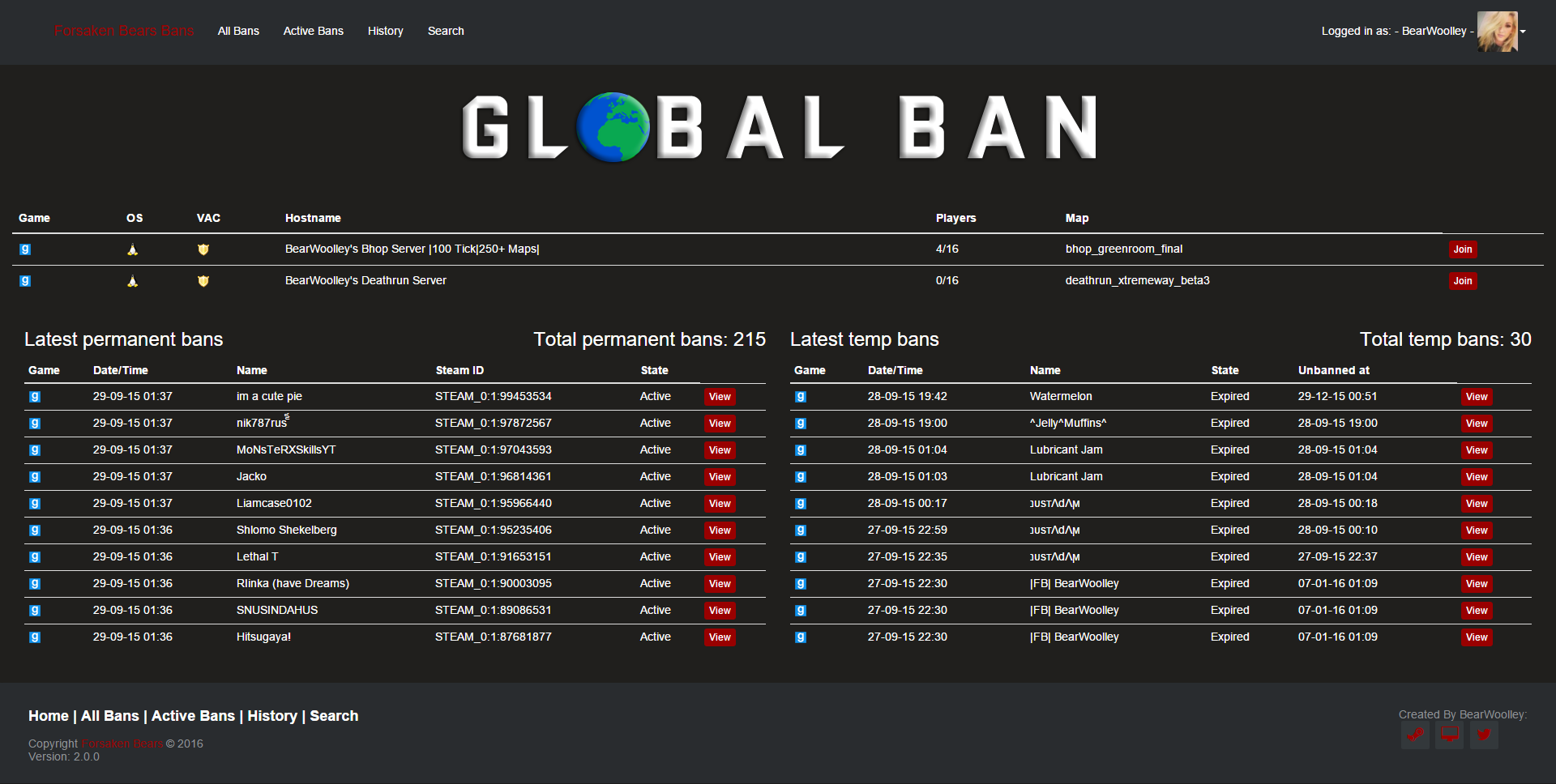
Task: View the ban details for Jacko
Action: tap(719, 477)
